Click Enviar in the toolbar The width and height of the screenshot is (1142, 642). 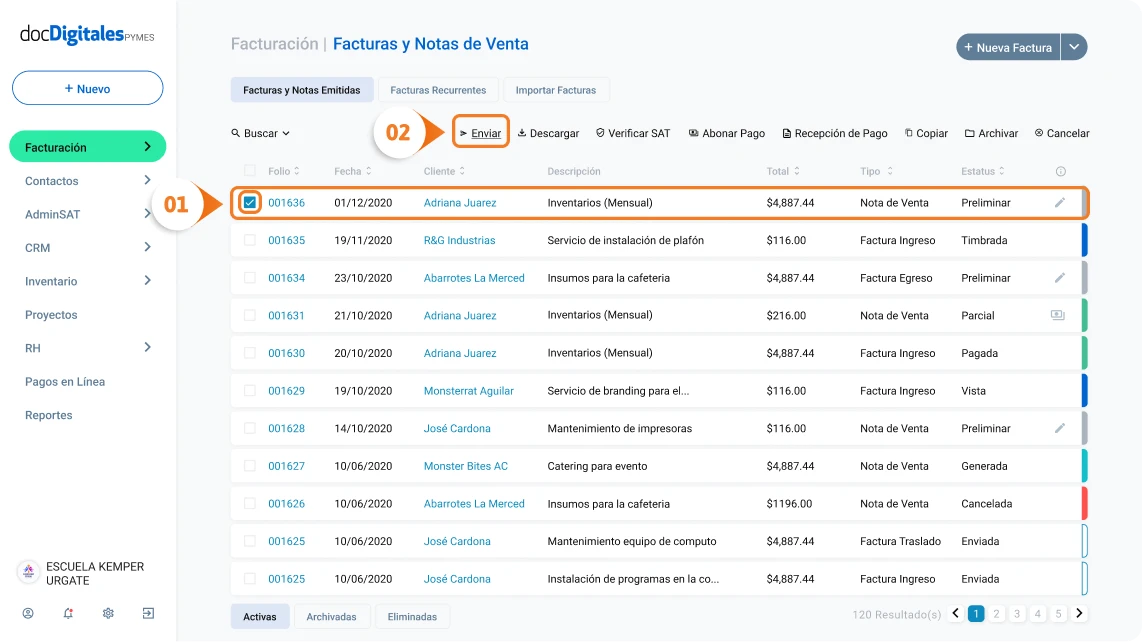point(481,133)
